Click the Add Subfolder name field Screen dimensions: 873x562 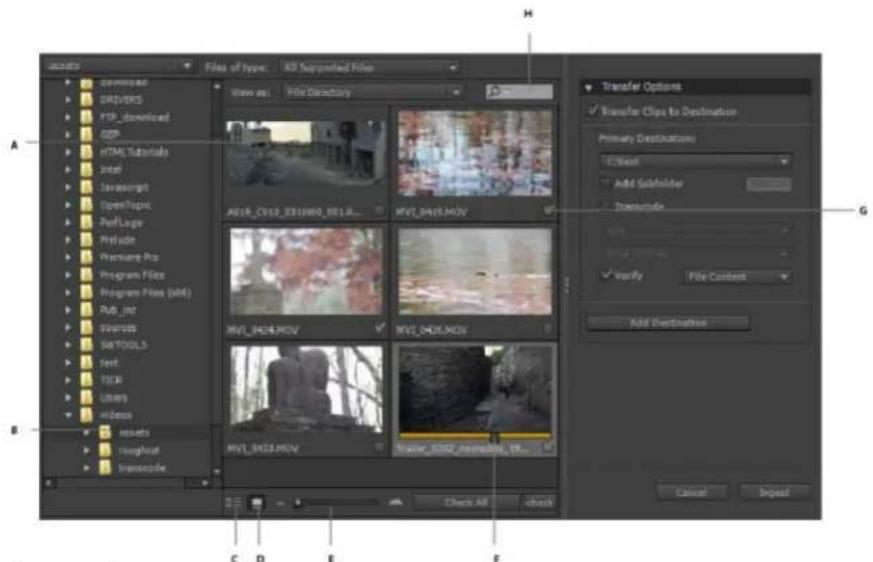[768, 184]
